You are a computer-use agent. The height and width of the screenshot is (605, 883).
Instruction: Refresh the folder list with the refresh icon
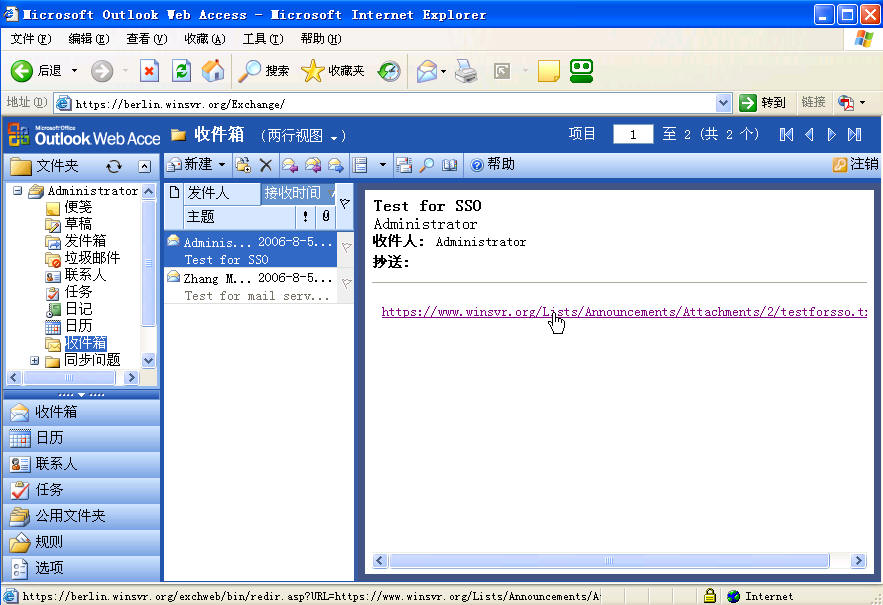[x=114, y=166]
